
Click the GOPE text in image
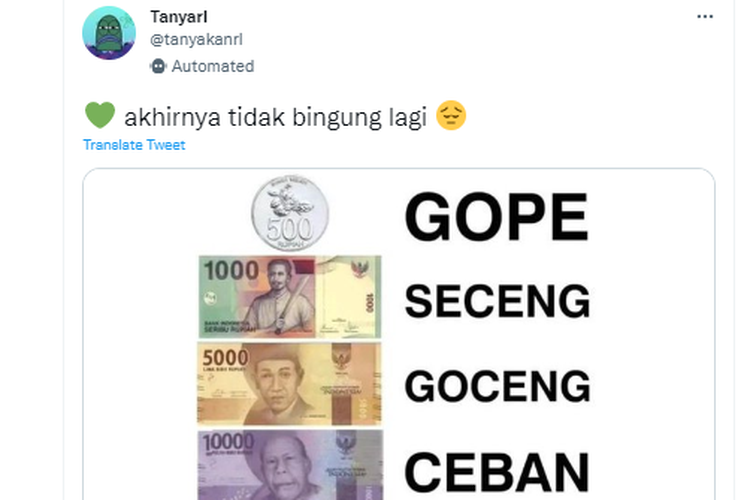click(496, 217)
